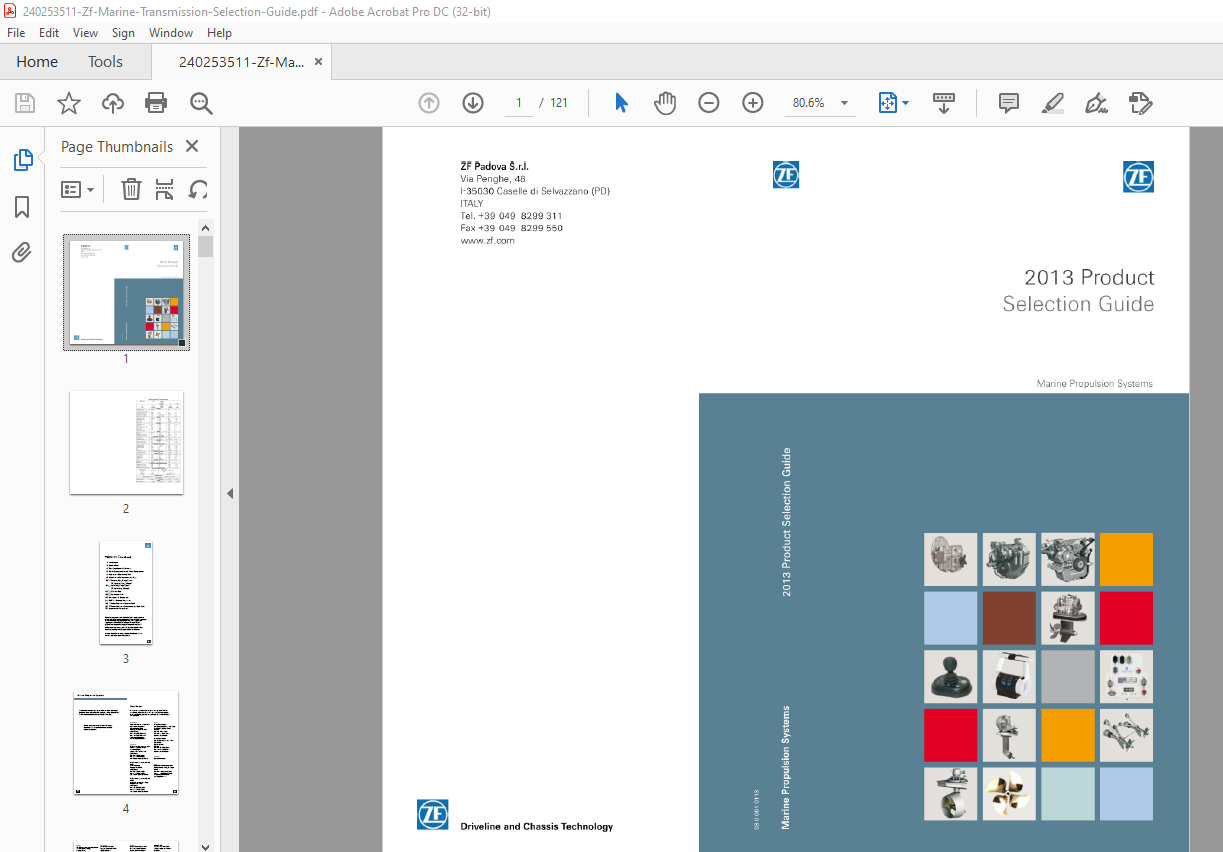Click the "2013 Product" title text
Image resolution: width=1223 pixels, height=852 pixels.
coord(1089,278)
